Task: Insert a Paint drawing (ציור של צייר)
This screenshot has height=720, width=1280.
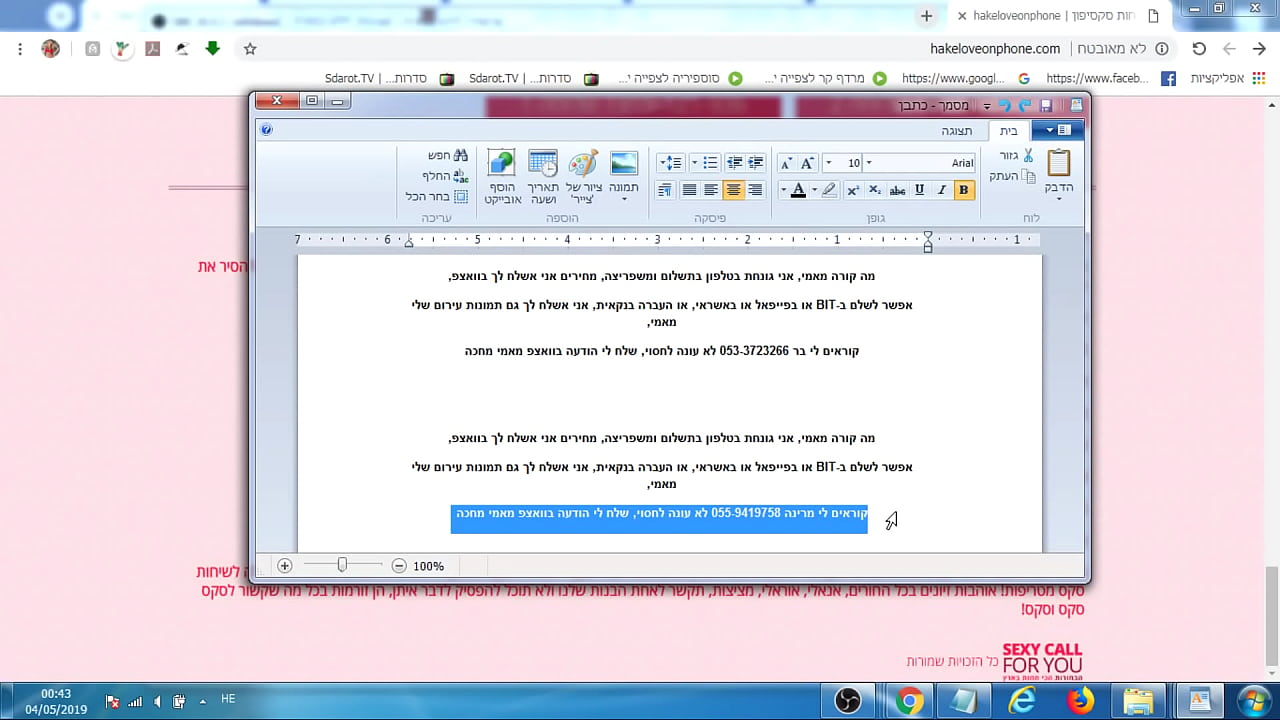Action: pyautogui.click(x=583, y=177)
